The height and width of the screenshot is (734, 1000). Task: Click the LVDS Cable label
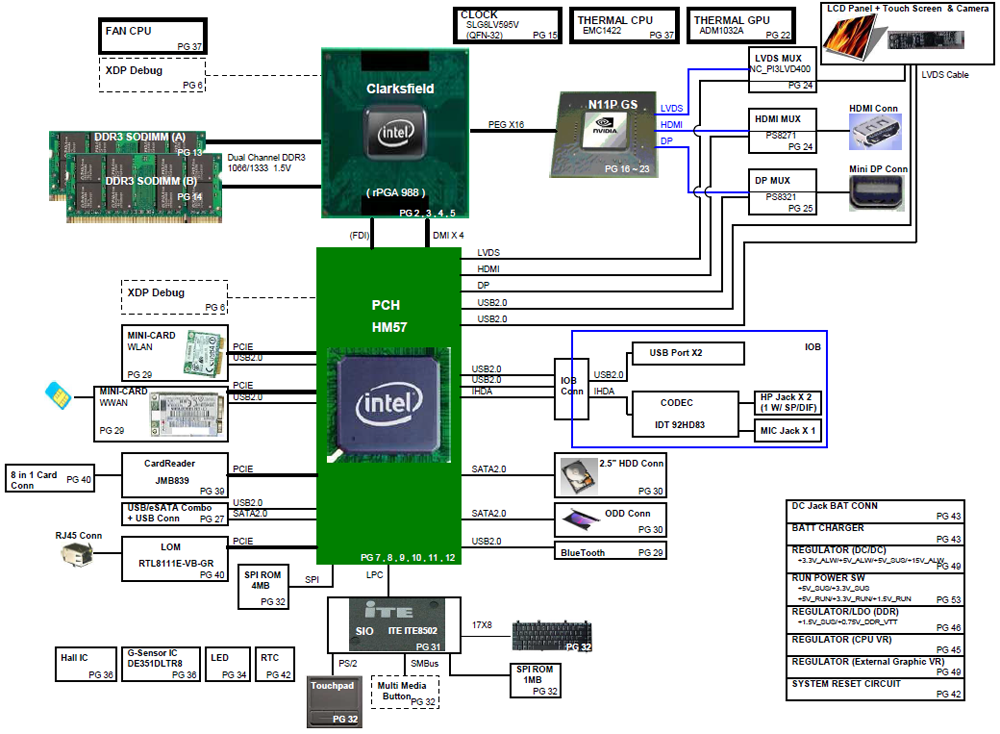(945, 75)
